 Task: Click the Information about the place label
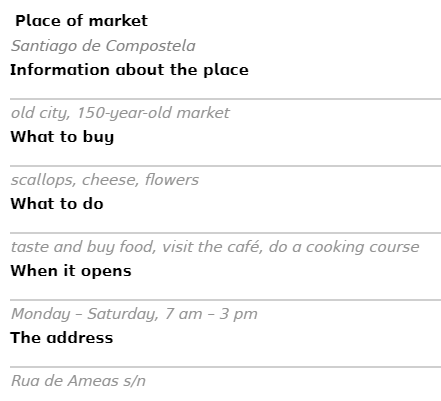(129, 70)
